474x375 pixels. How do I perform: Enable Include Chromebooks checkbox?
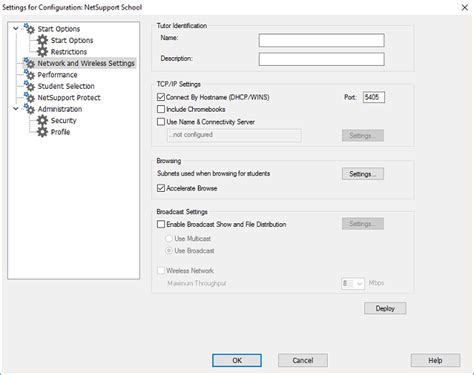161,109
